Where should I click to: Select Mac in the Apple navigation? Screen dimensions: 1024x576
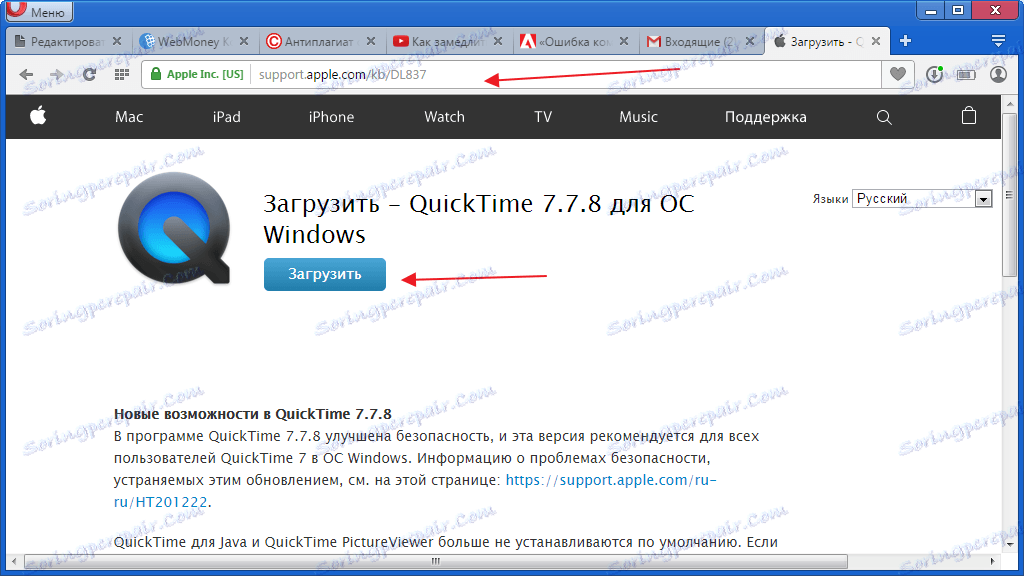click(129, 116)
